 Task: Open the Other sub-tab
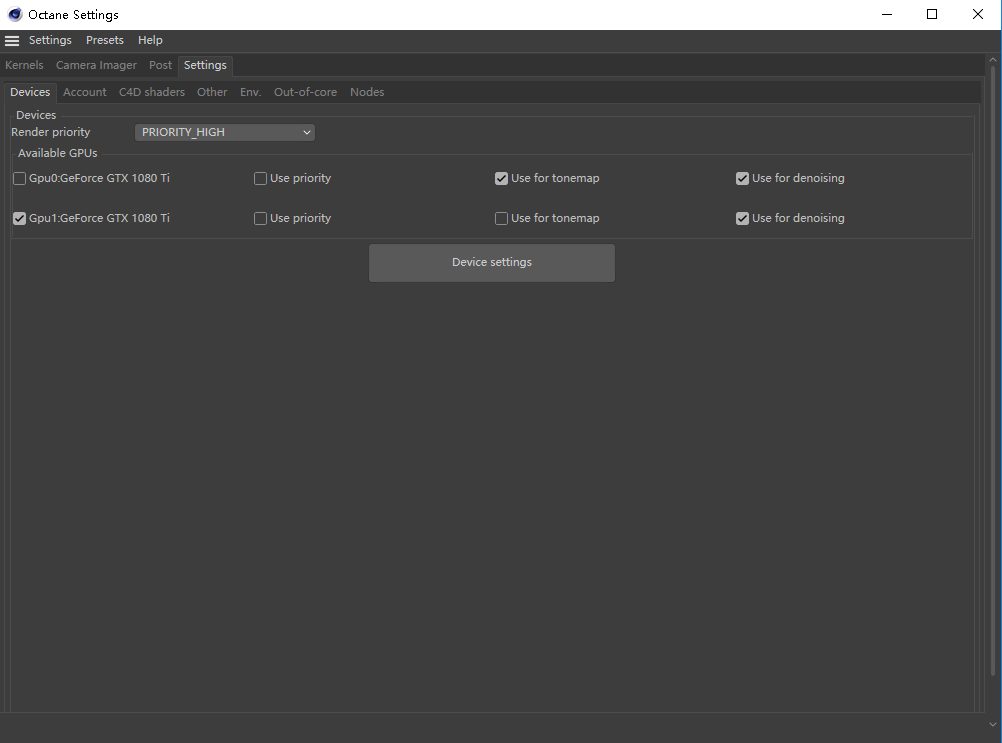pos(212,92)
